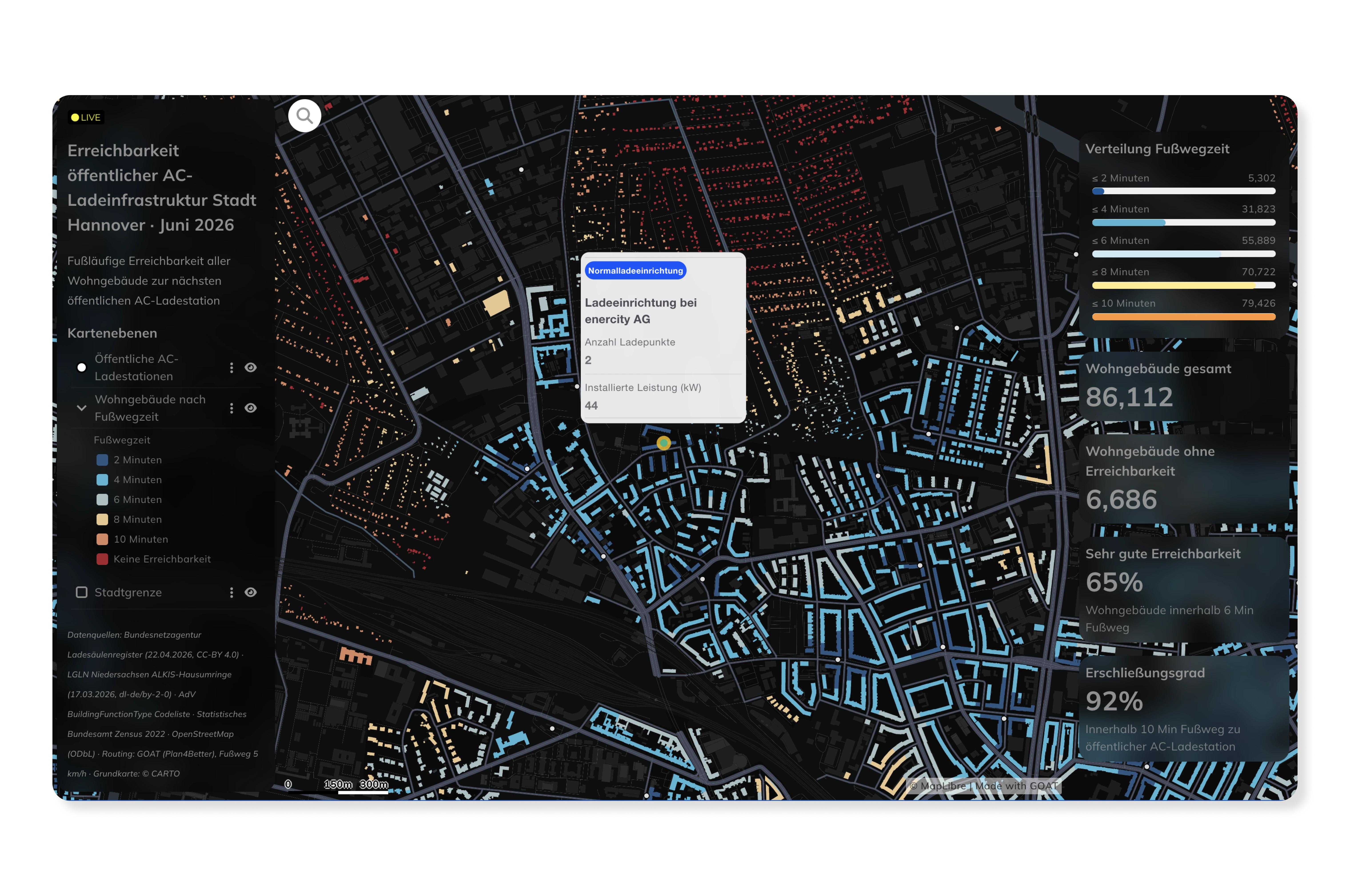The image size is (1350, 896).
Task: Click the Anzahl Ladepunkte value 2
Action: tap(588, 360)
